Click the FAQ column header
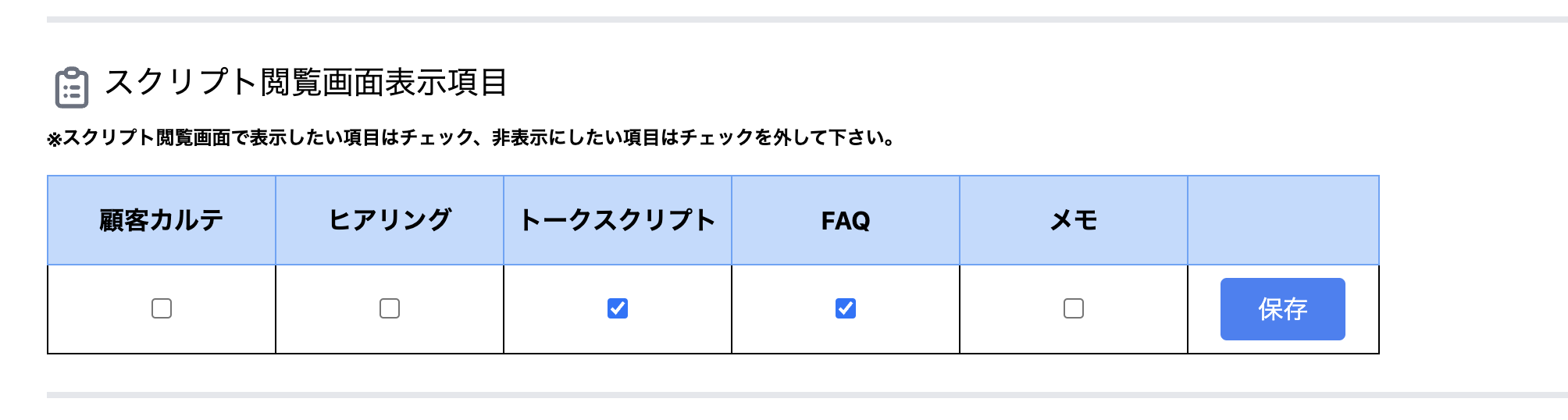Viewport: 1568px width, 420px height. click(x=846, y=221)
